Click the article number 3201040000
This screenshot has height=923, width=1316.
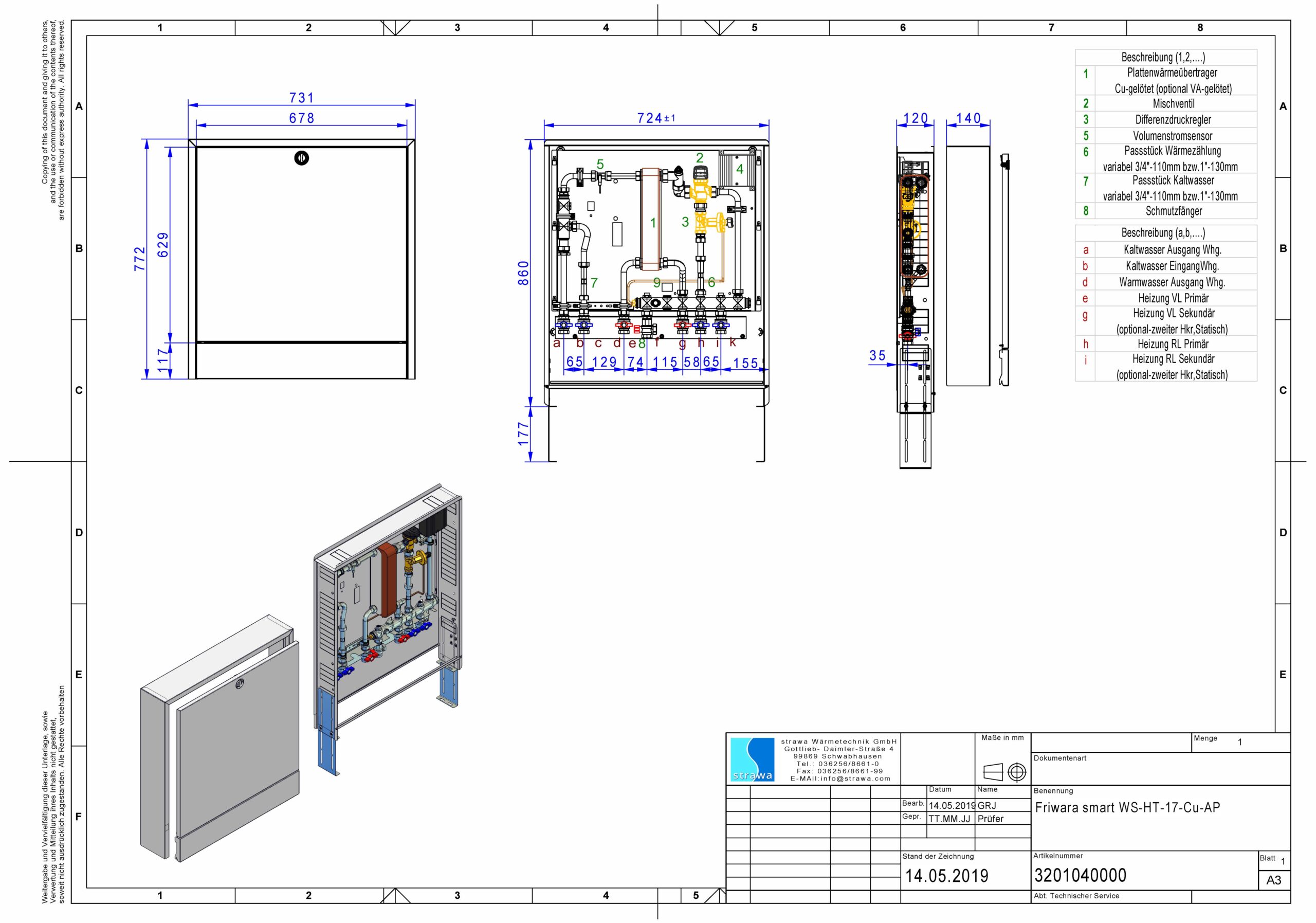pyautogui.click(x=1080, y=875)
